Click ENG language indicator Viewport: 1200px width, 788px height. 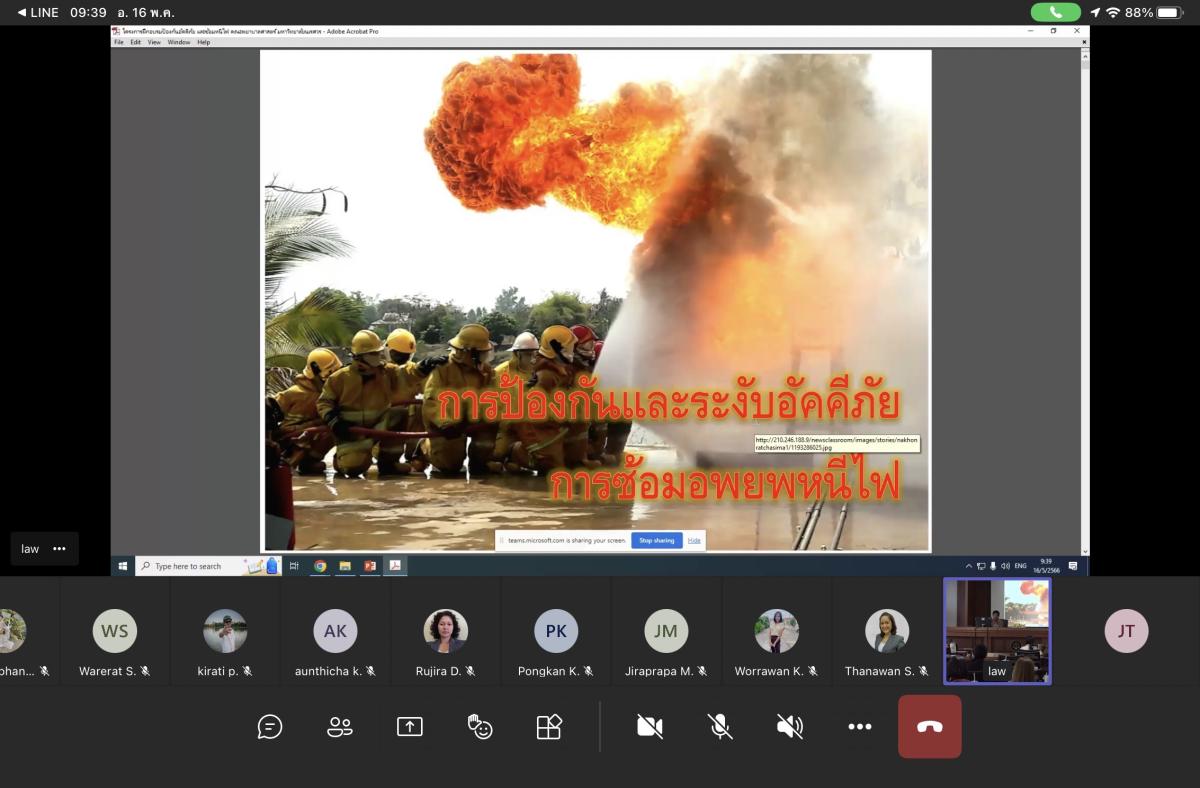(x=1021, y=566)
